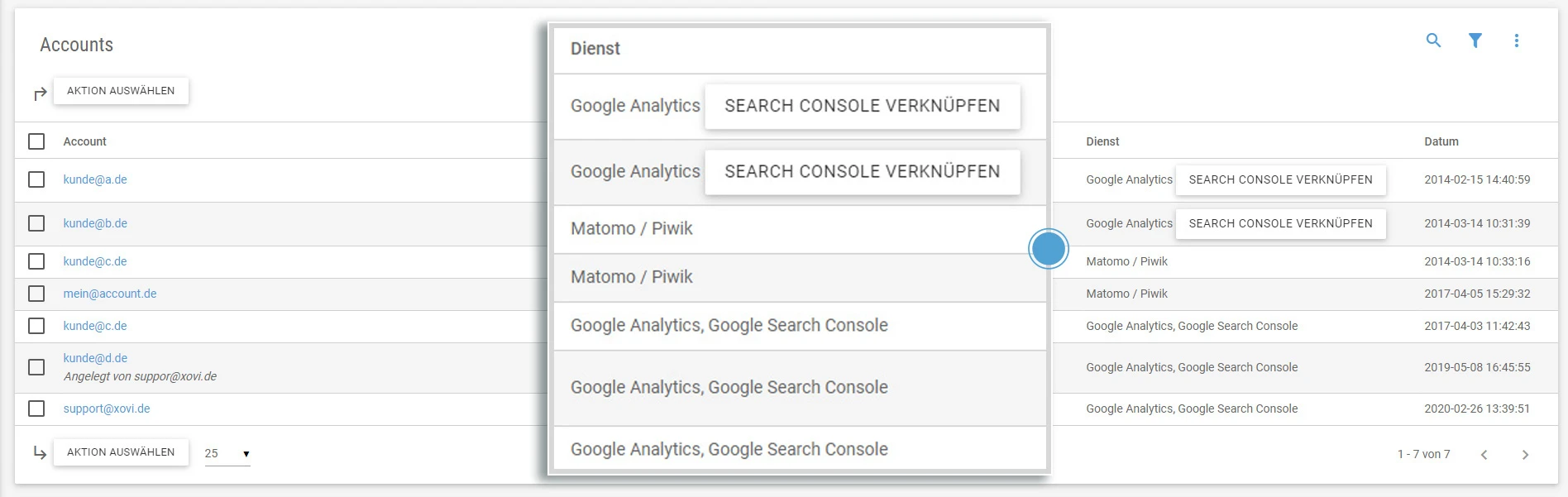
Task: Click the Account column header
Action: 85,141
